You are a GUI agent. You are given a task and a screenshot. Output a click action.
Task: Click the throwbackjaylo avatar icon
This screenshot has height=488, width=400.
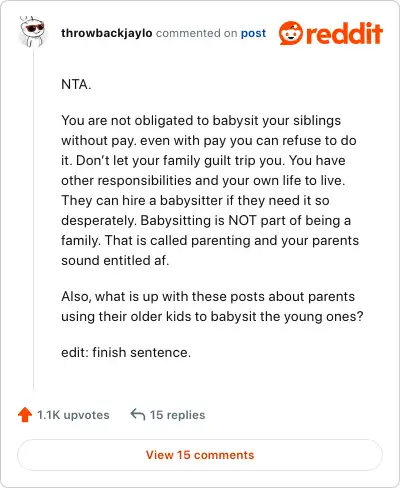33,32
